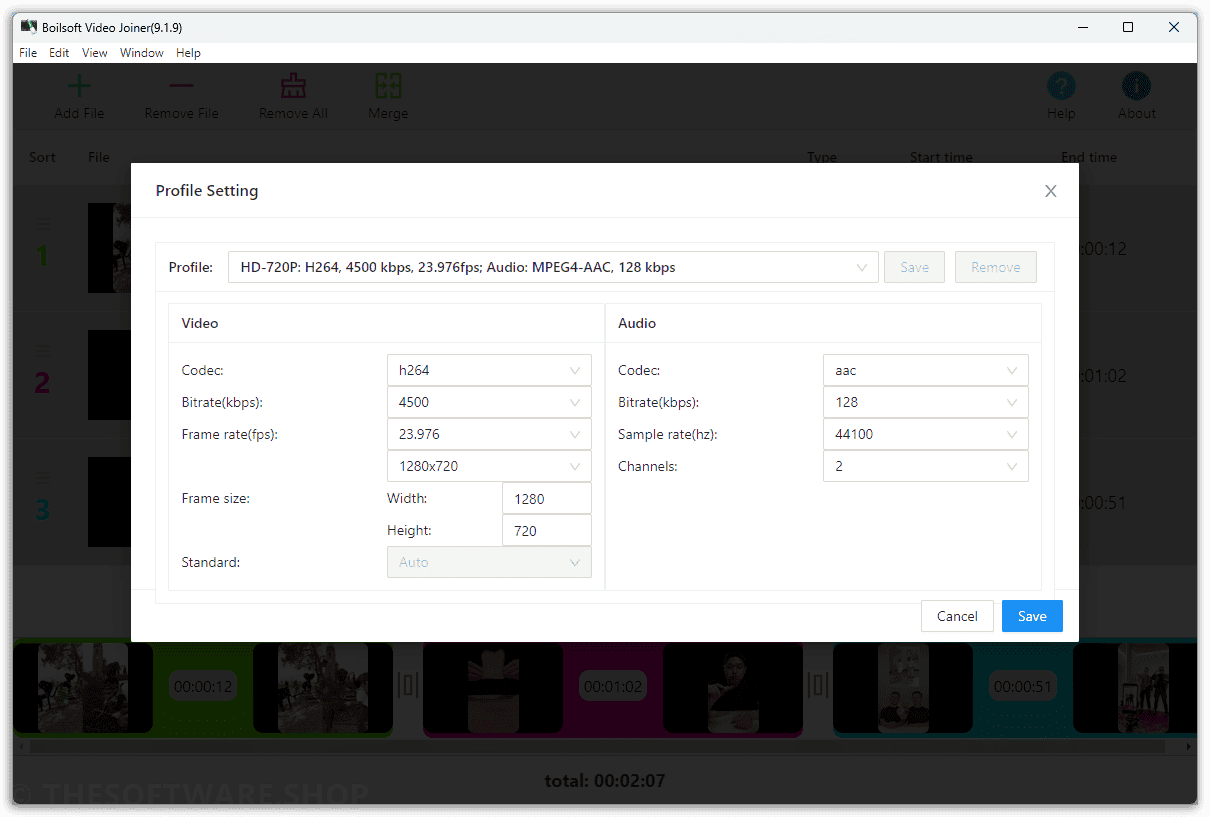Click the Boilsoft app icon in title bar
Viewport: 1210px width, 817px height.
[x=29, y=27]
